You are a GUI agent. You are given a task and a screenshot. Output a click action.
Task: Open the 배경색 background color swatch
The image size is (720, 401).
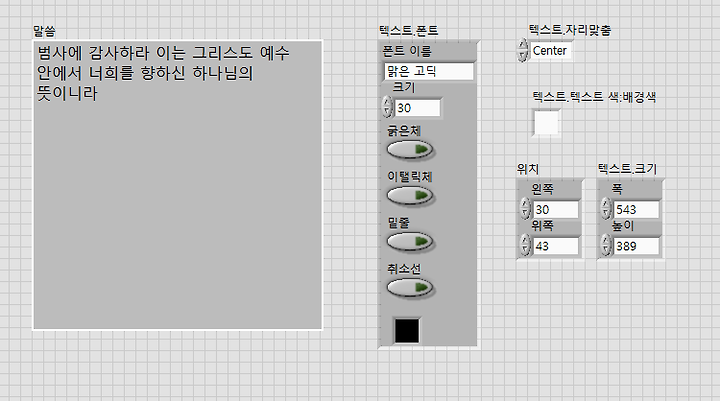coord(546,123)
